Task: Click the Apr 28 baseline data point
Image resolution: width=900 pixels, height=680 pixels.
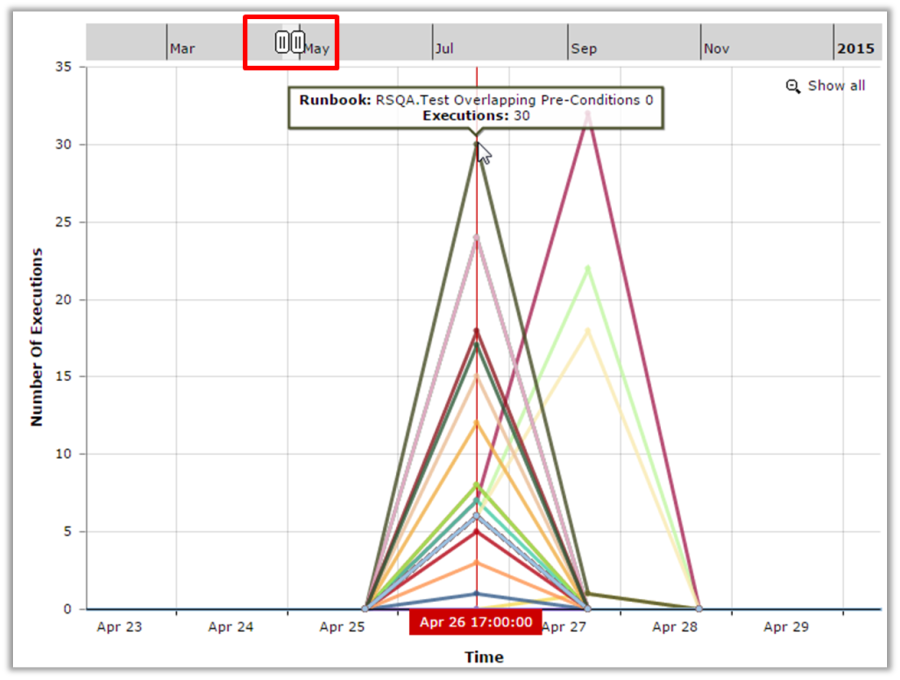Action: 698,608
